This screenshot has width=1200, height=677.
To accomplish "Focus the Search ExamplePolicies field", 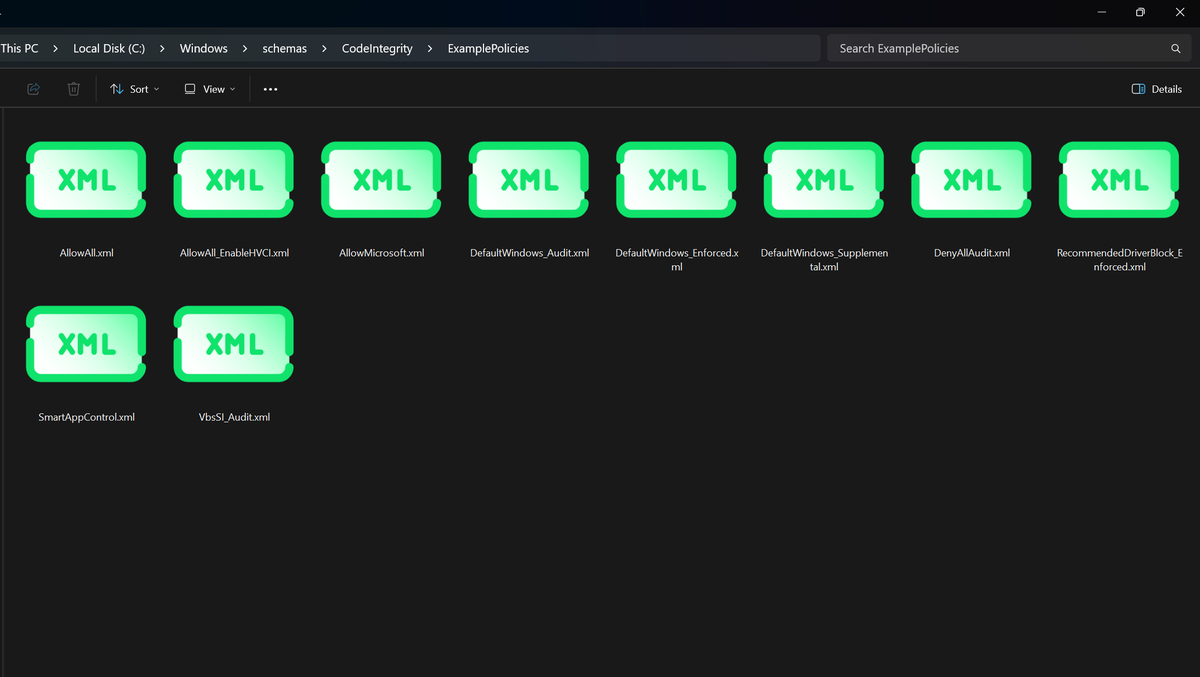I will tap(1009, 48).
